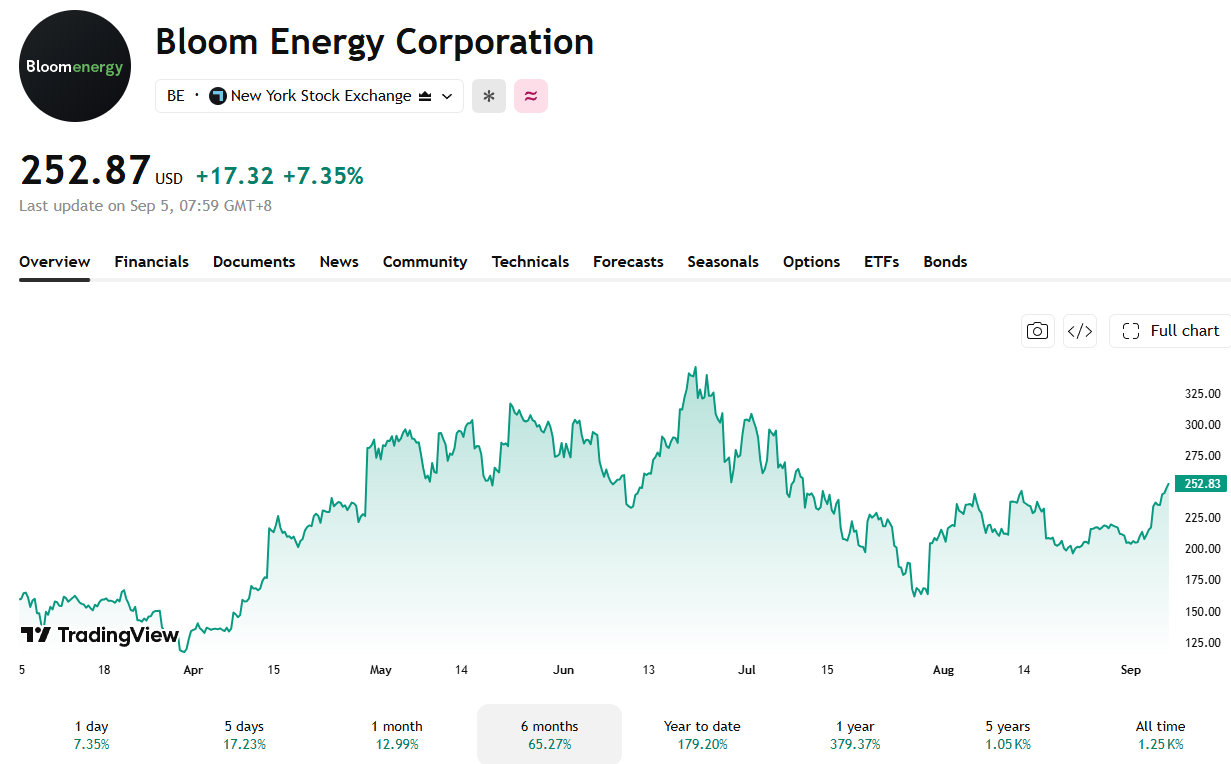Click the +17.32 +7.35% change text
Screen dimensions: 1231x764
point(279,176)
